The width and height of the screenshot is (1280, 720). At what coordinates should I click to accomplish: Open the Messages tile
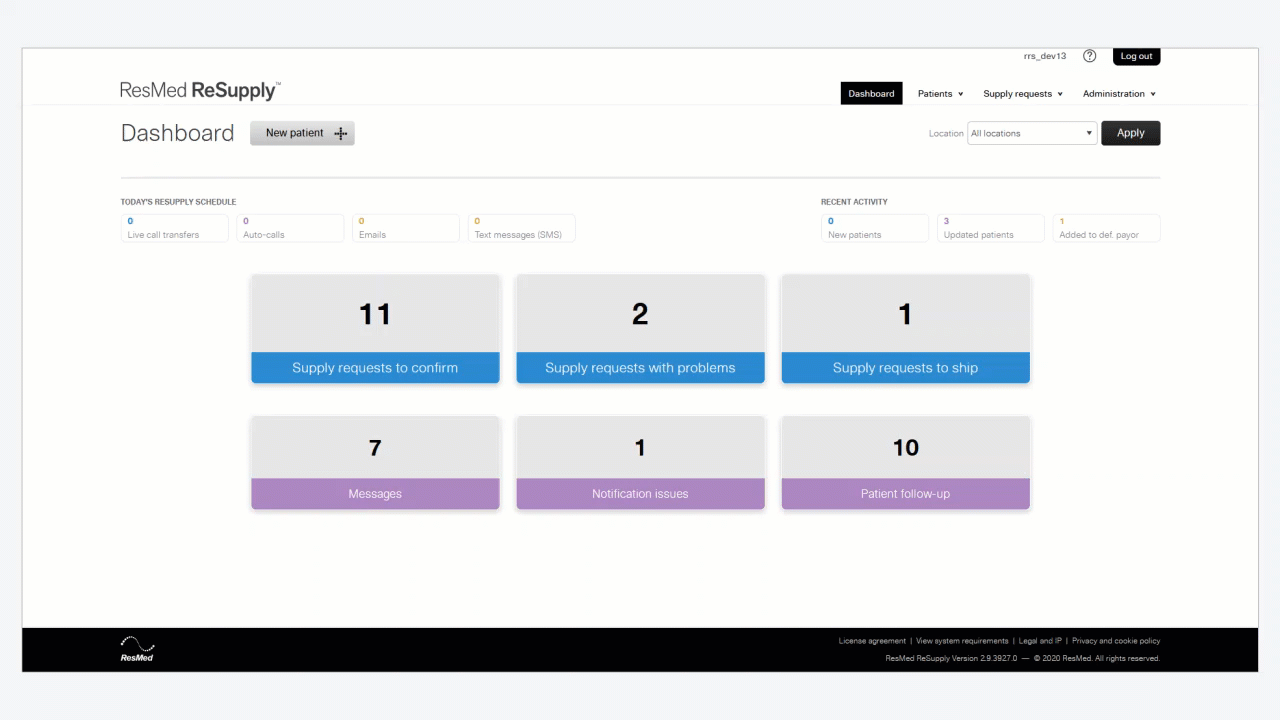(x=375, y=463)
